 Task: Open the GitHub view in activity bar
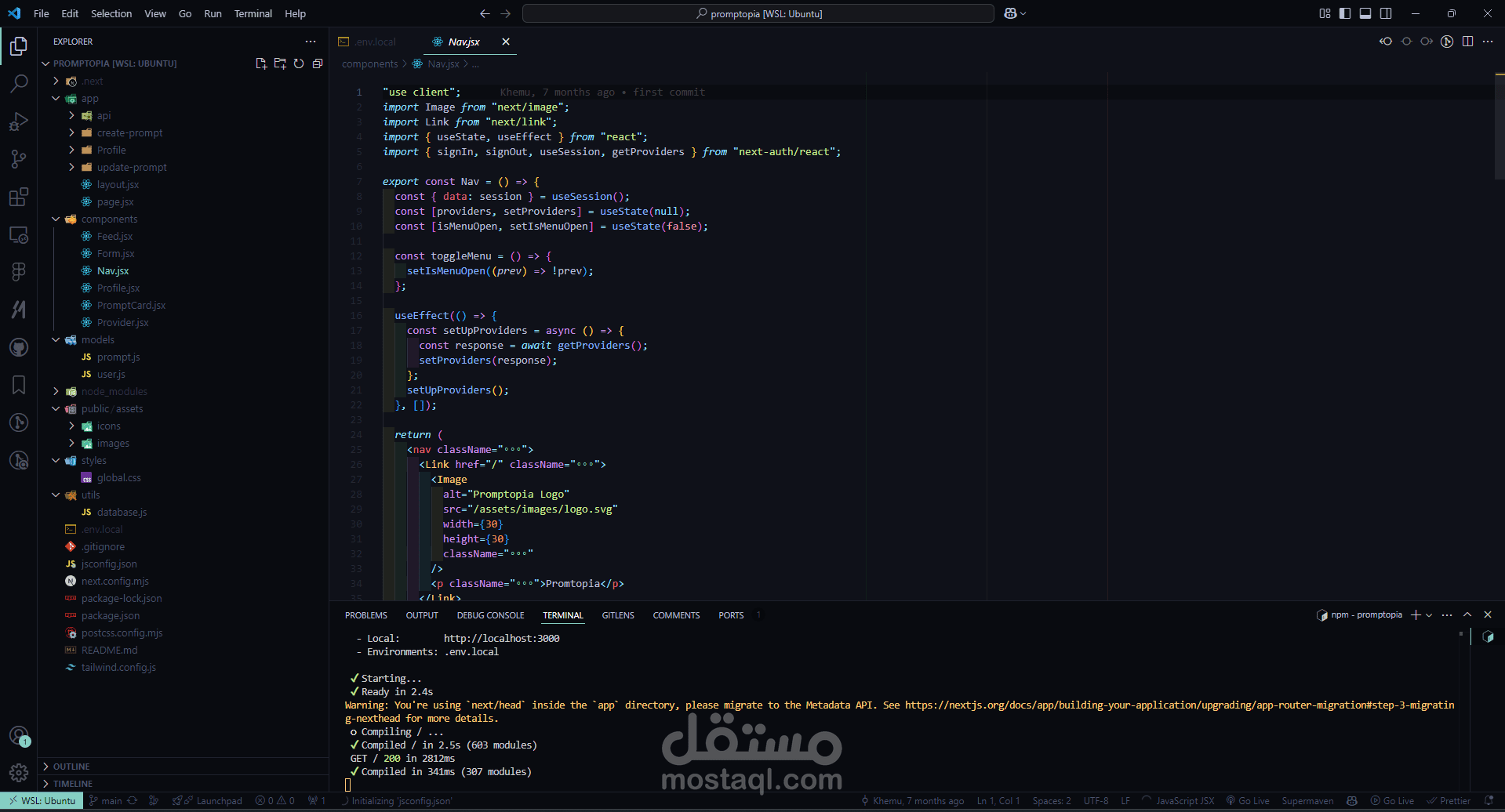coord(19,347)
